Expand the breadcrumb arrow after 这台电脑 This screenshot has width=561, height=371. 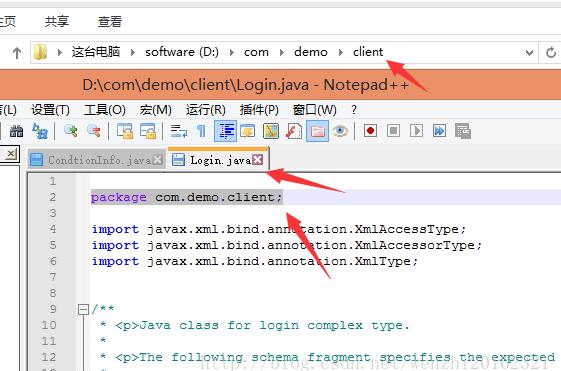tap(133, 53)
